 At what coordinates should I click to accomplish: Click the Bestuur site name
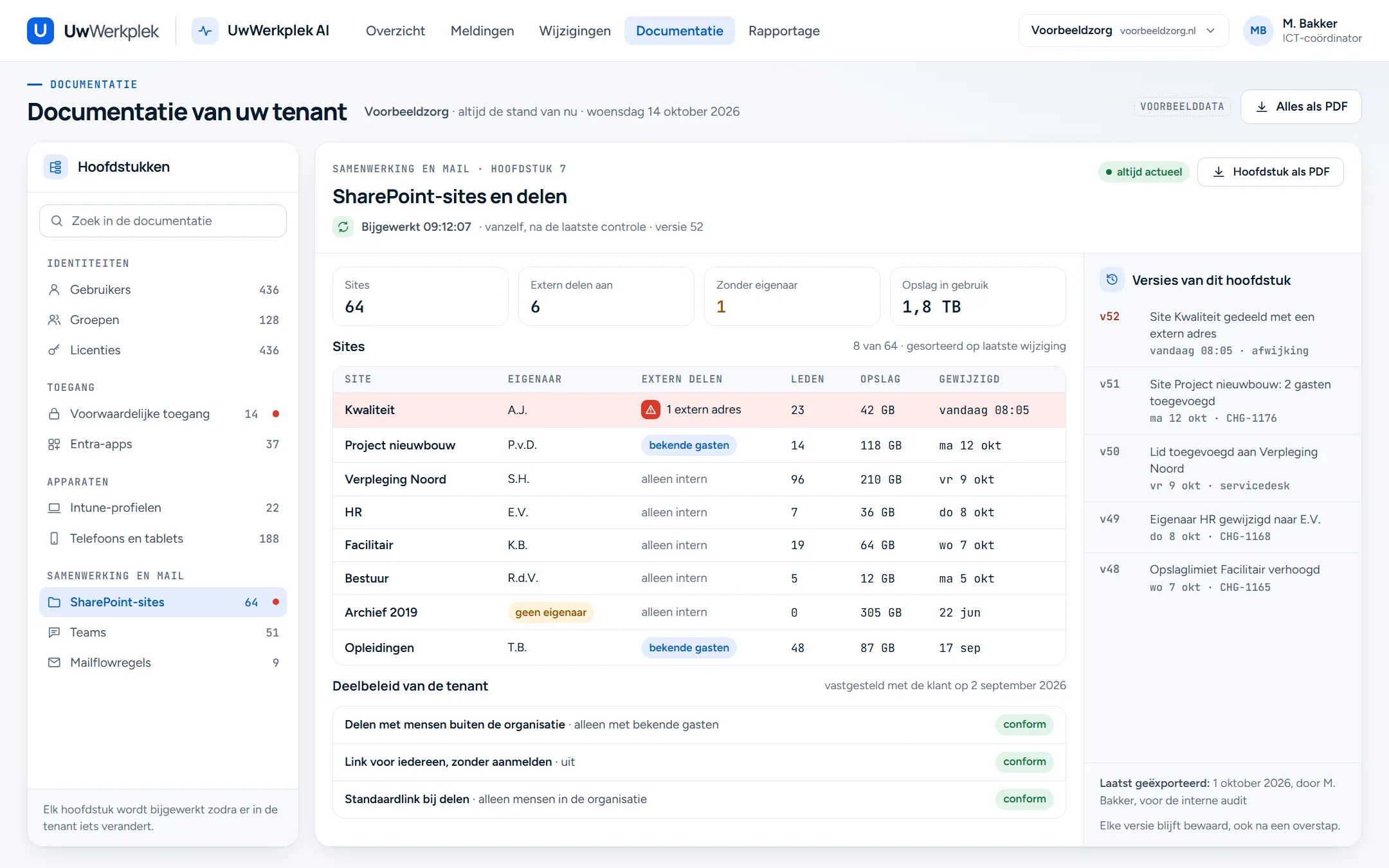[367, 578]
